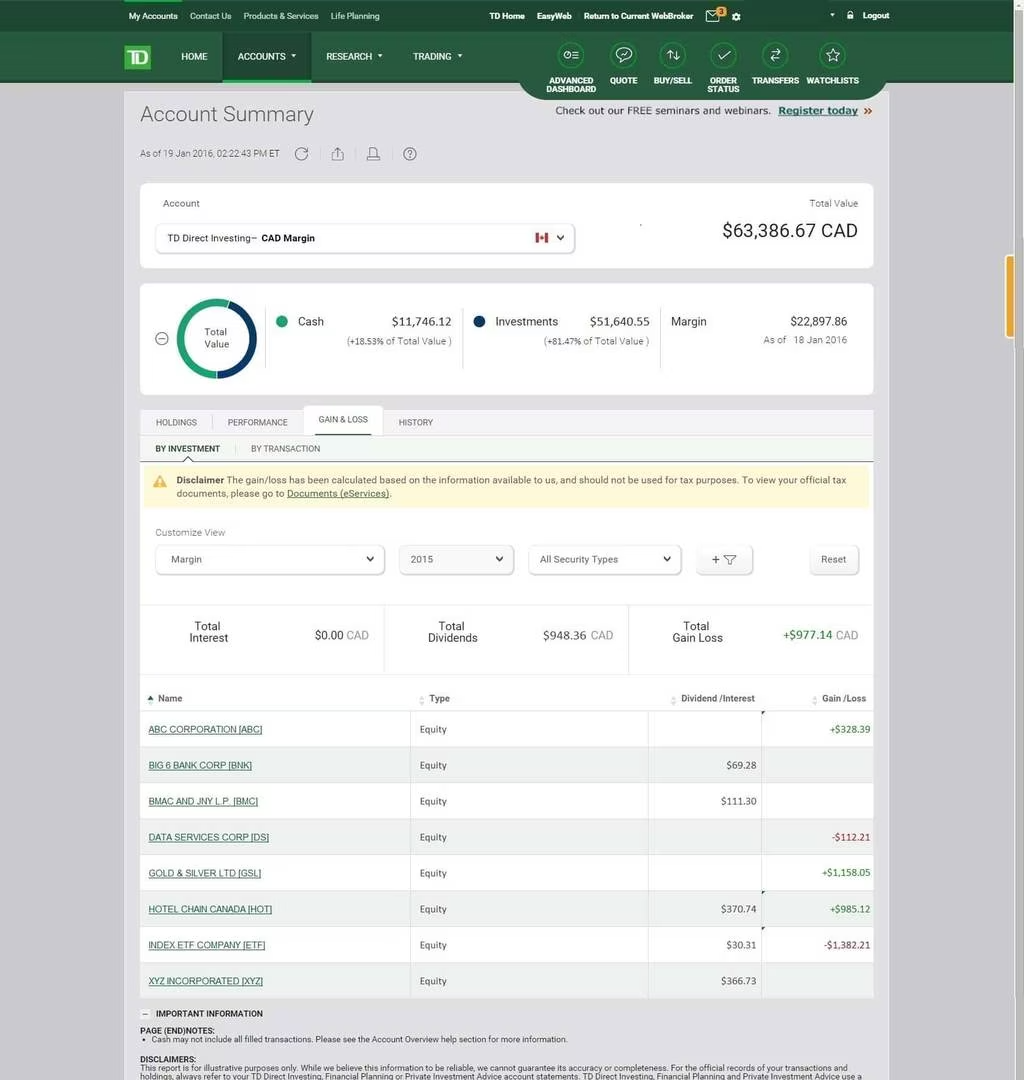
Task: Open the small dropdown arrow left of Logout
Action: pyautogui.click(x=832, y=14)
